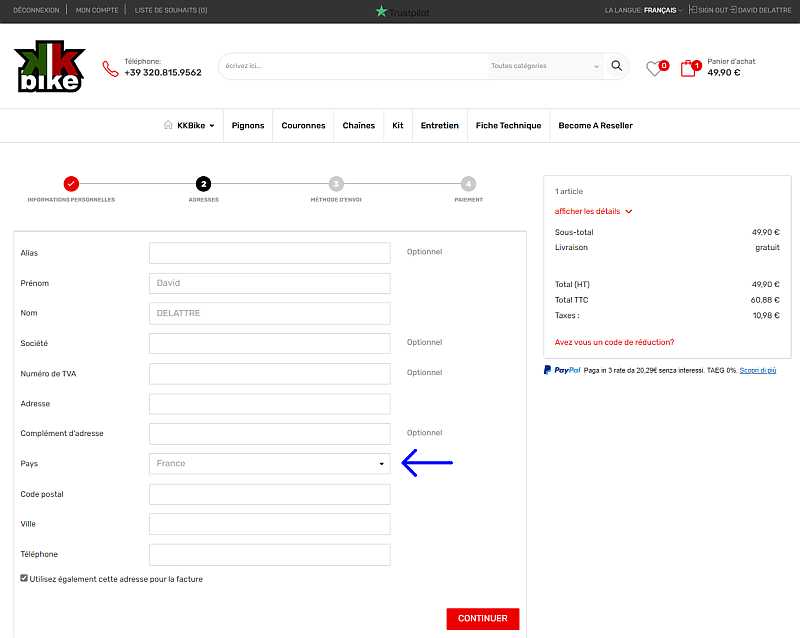Image resolution: width=800 pixels, height=638 pixels.
Task: Click the Trustpilot star logo
Action: pos(381,11)
